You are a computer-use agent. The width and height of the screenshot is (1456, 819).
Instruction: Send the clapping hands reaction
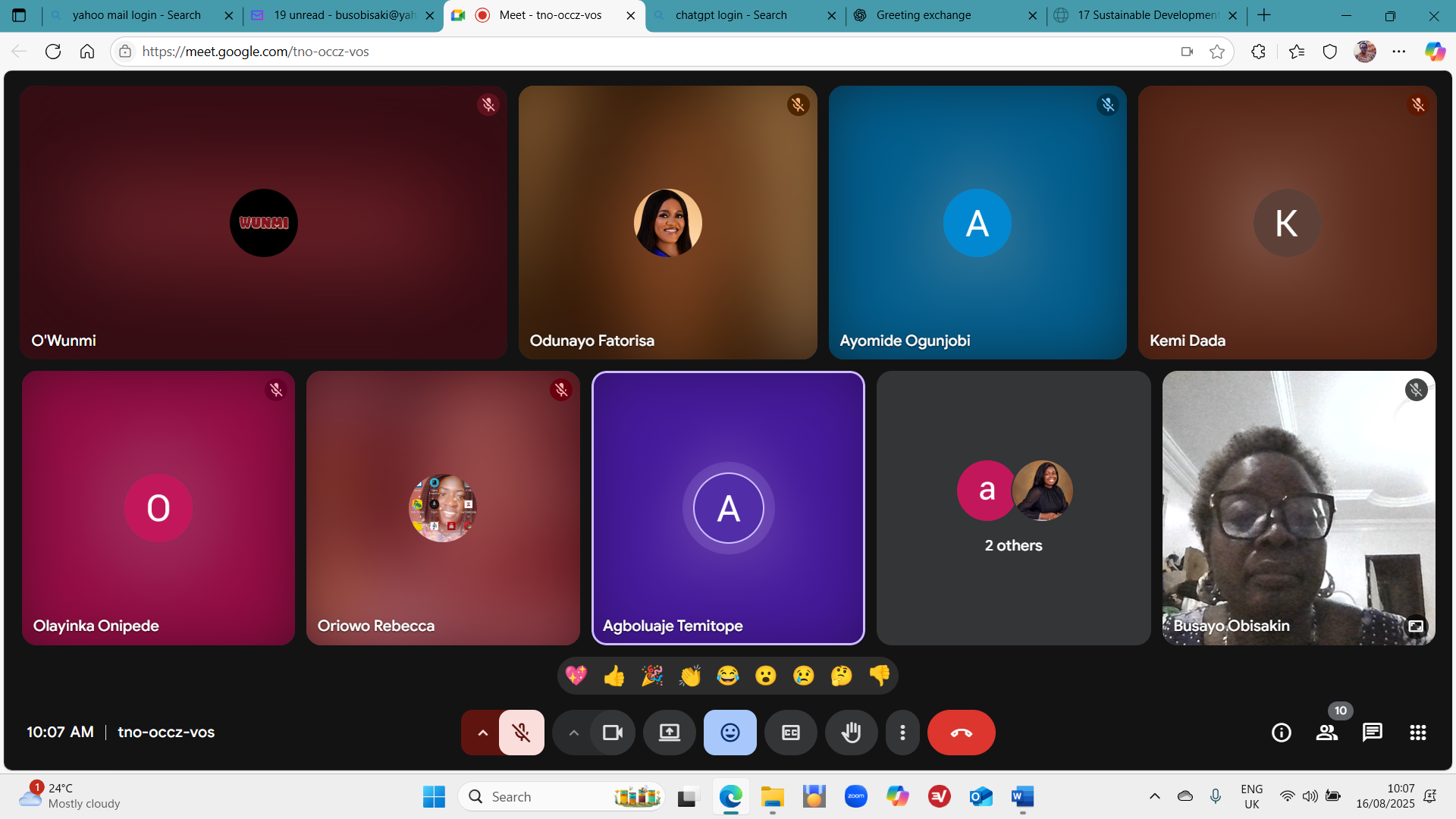690,676
